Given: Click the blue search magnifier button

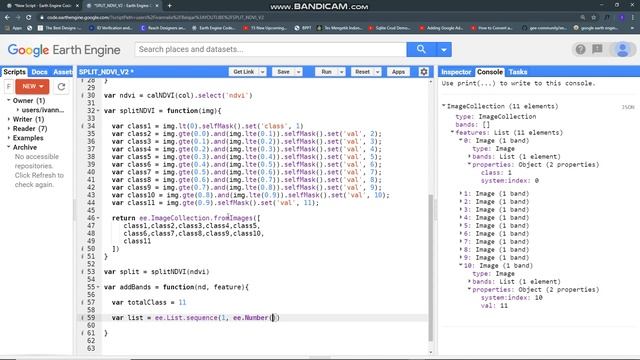Looking at the screenshot, I should (421, 49).
